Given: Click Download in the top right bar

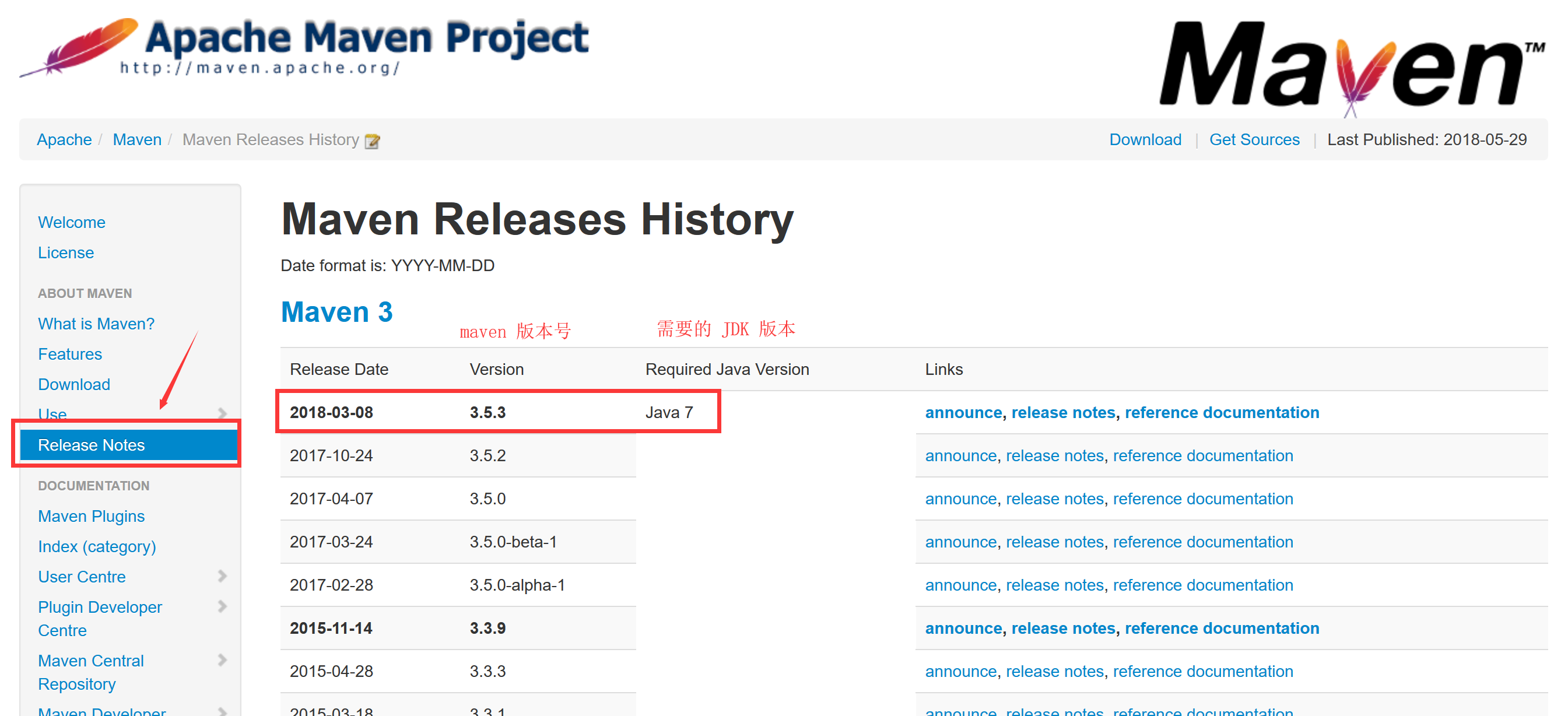Looking at the screenshot, I should pyautogui.click(x=1145, y=139).
